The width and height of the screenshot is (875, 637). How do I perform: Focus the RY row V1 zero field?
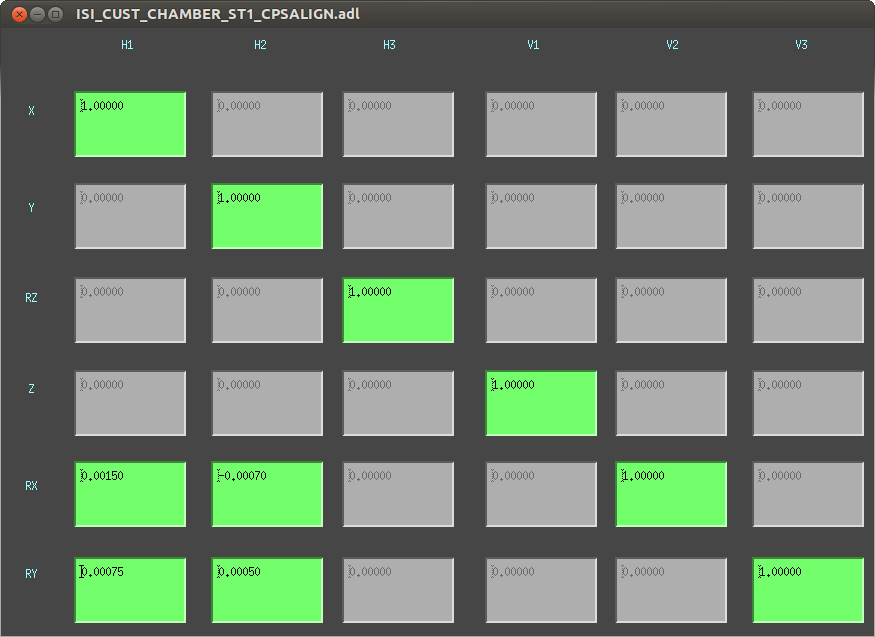click(x=541, y=590)
